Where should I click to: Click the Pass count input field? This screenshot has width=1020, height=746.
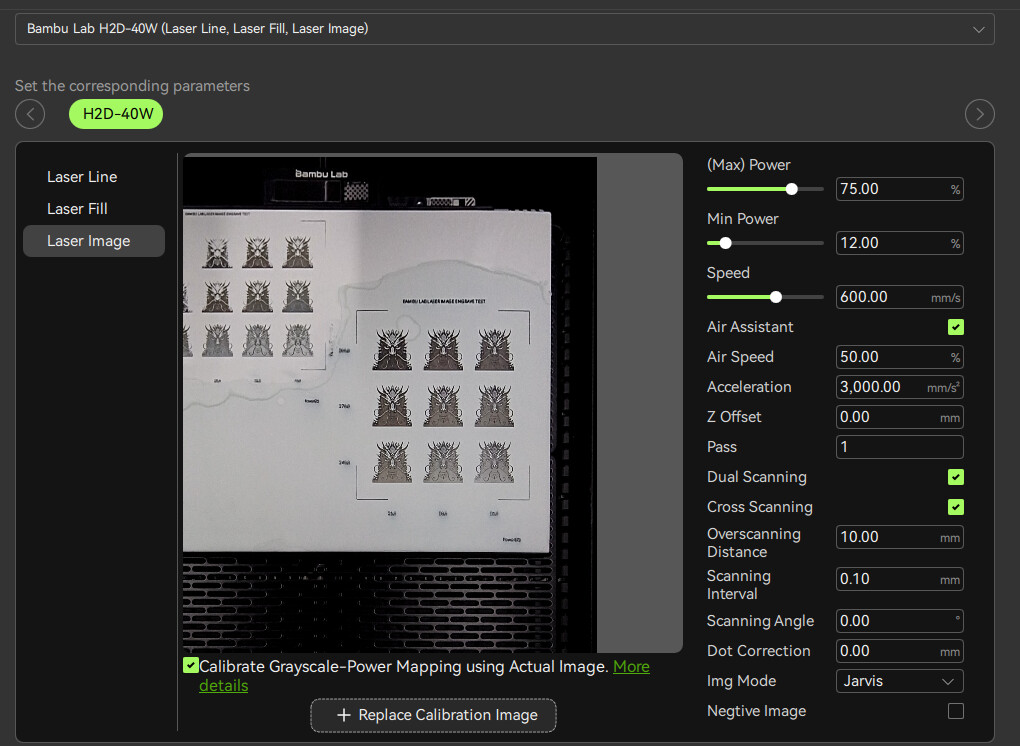pos(899,447)
